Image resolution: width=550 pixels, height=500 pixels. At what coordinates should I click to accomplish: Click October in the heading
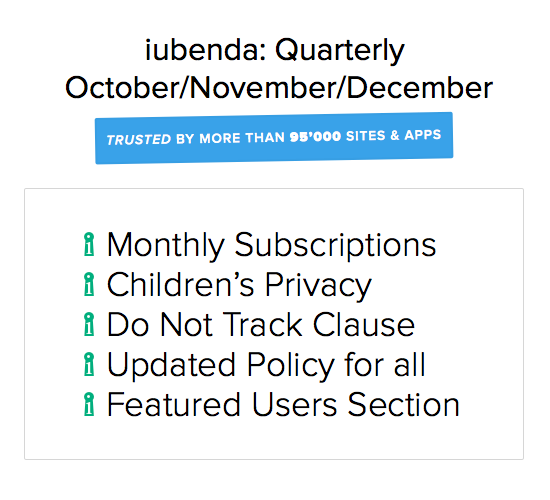(x=122, y=88)
